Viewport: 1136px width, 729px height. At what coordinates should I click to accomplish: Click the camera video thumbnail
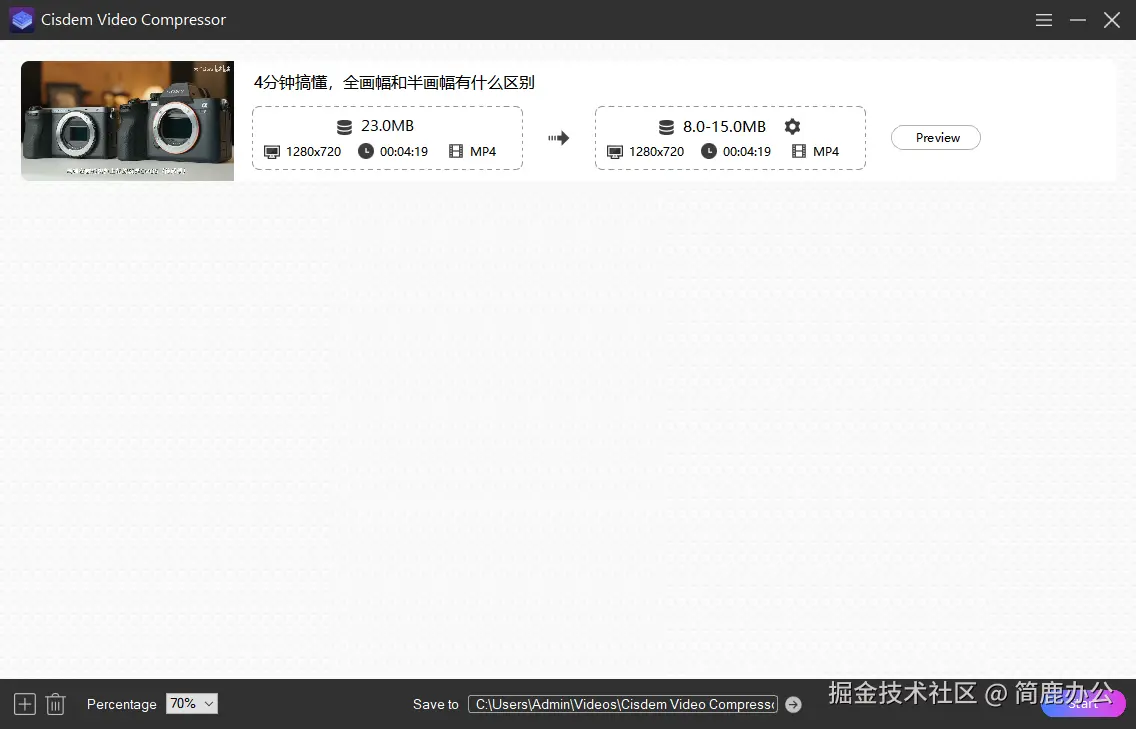[127, 121]
